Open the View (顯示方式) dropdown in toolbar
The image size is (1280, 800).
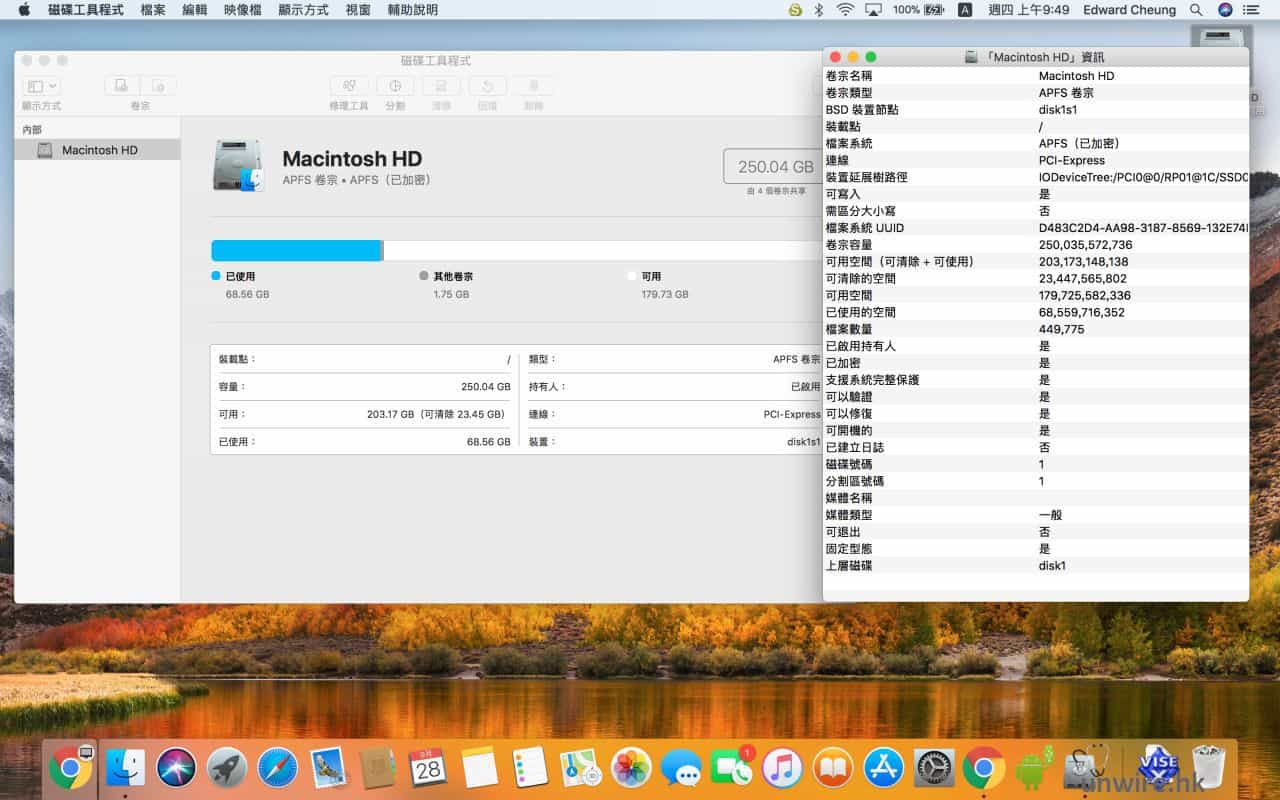[41, 87]
